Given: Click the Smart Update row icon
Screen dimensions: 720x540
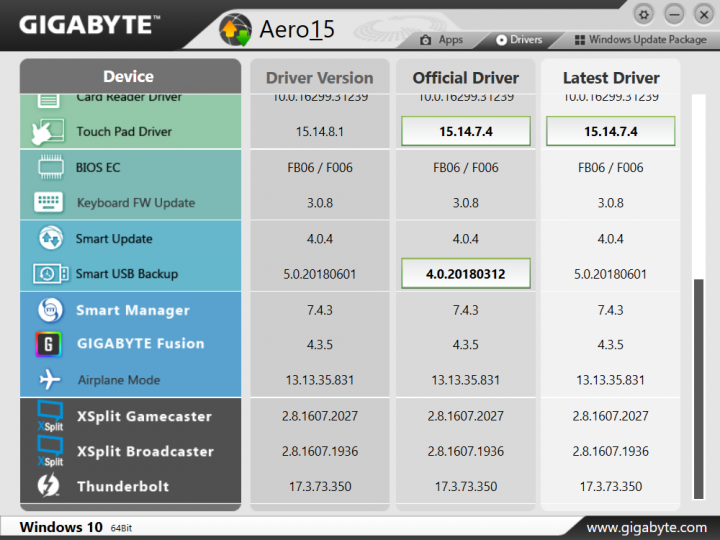Looking at the screenshot, I should (51, 238).
